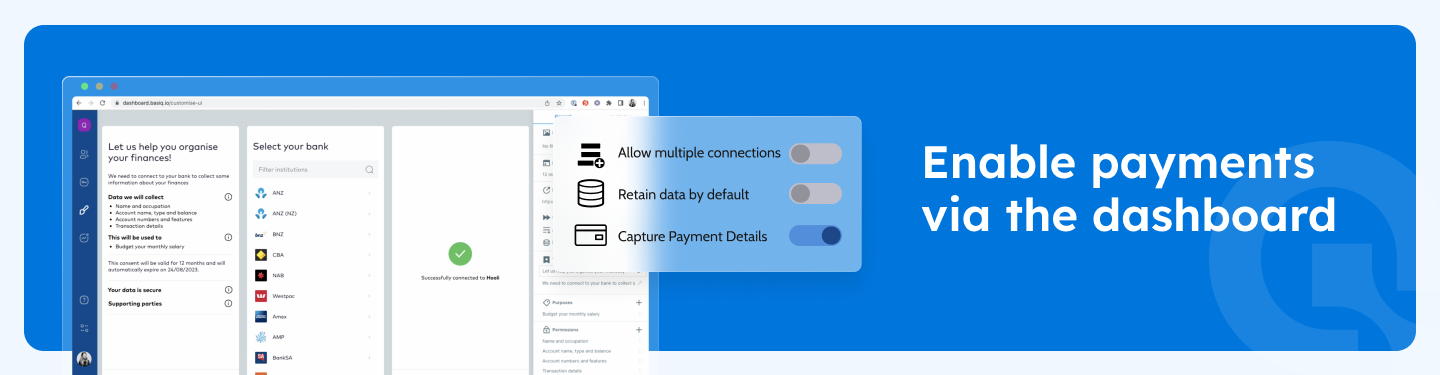Select the link icon in sidebar
This screenshot has height=375, width=1440.
coord(85,210)
